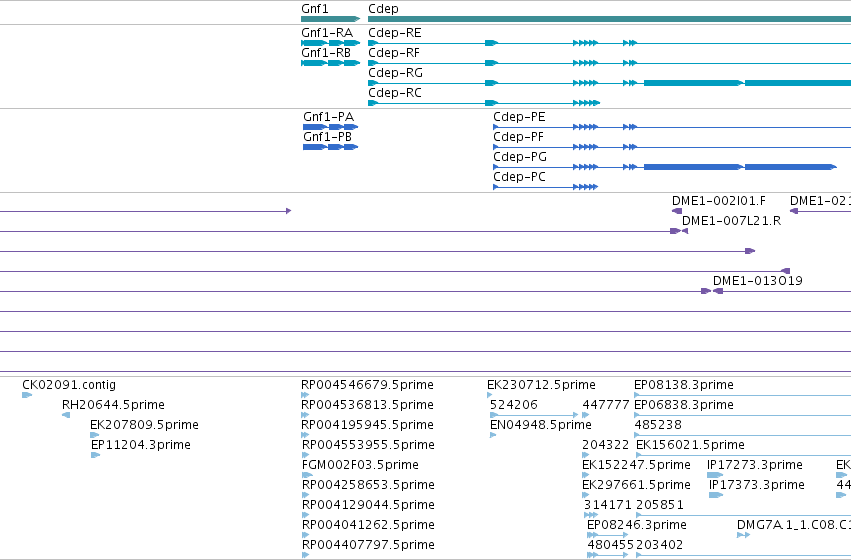The height and width of the screenshot is (560, 851).
Task: Click the Gnf1-PB protein feature
Action: (x=331, y=147)
